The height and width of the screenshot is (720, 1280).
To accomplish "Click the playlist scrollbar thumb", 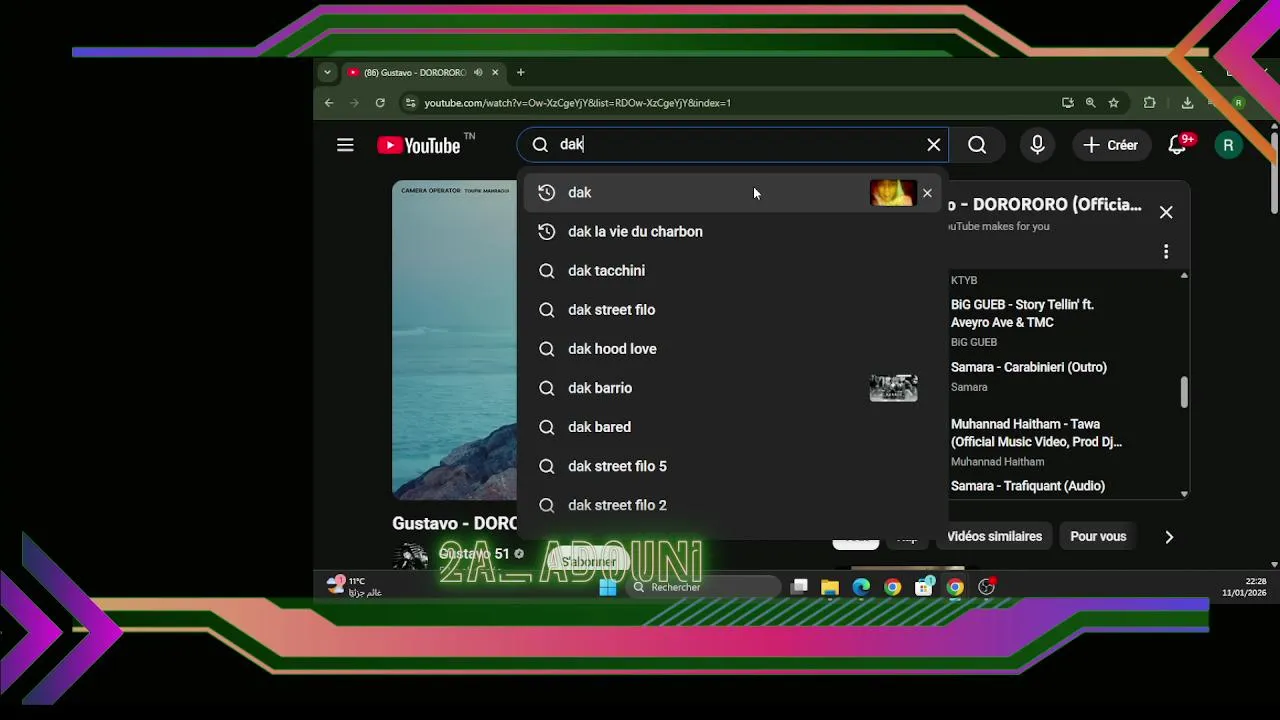I will (x=1185, y=392).
